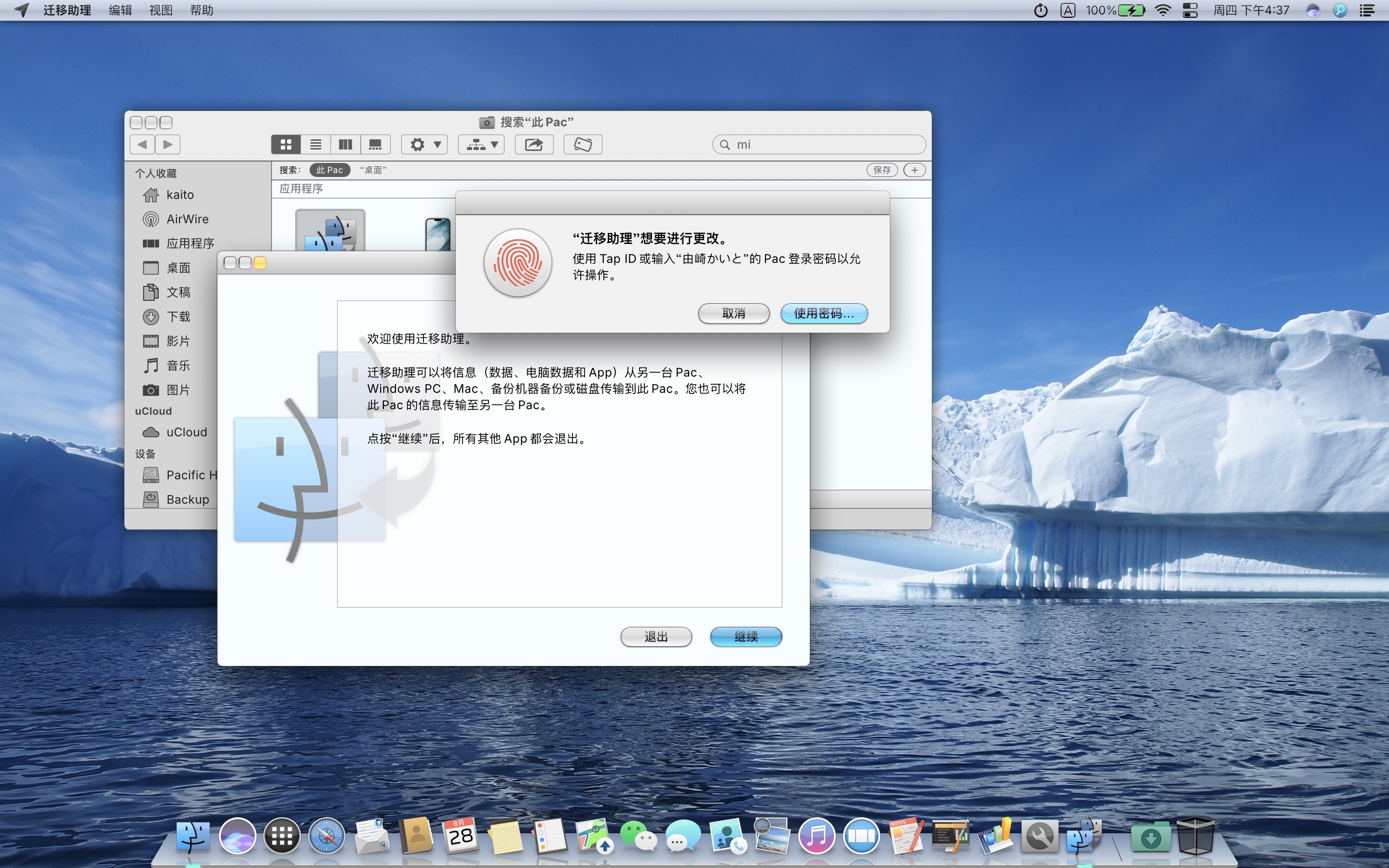Open the 帮助 menu
Screen dimensions: 1389x868
pos(202,10)
